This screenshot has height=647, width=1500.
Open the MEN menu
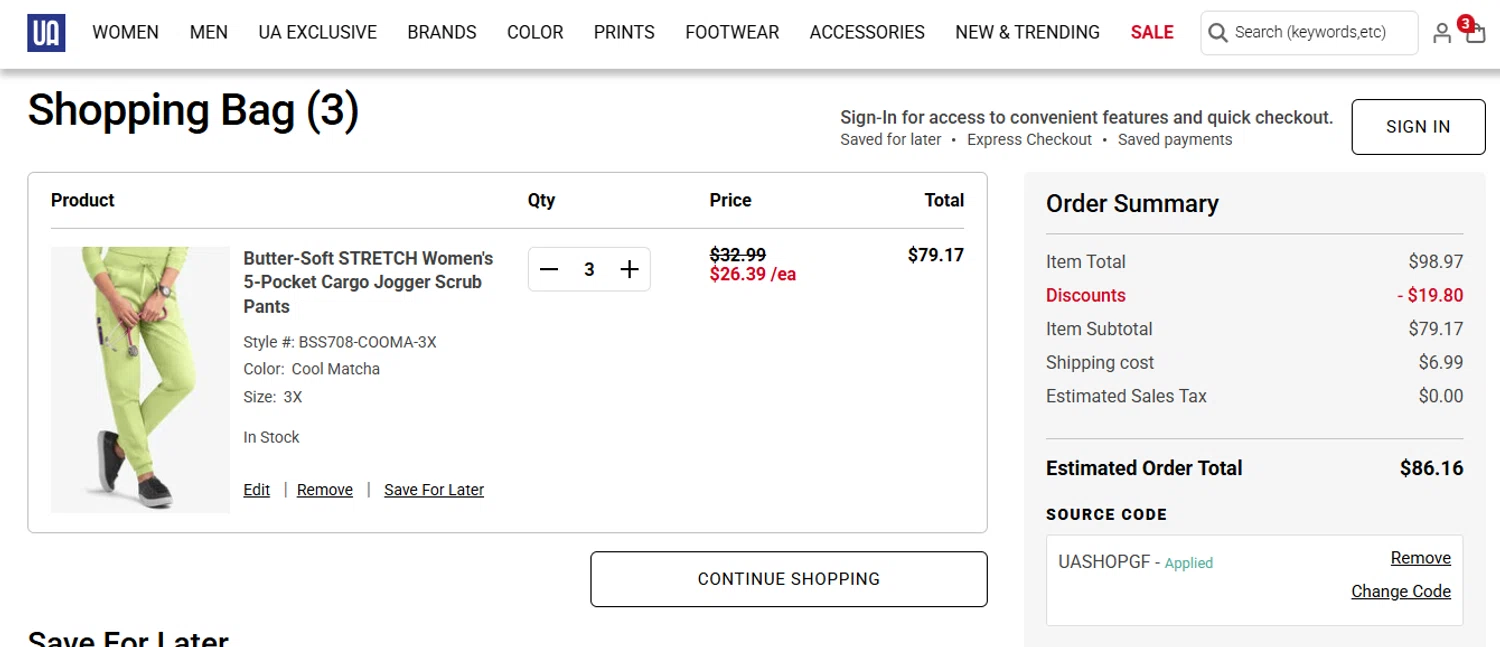point(209,32)
